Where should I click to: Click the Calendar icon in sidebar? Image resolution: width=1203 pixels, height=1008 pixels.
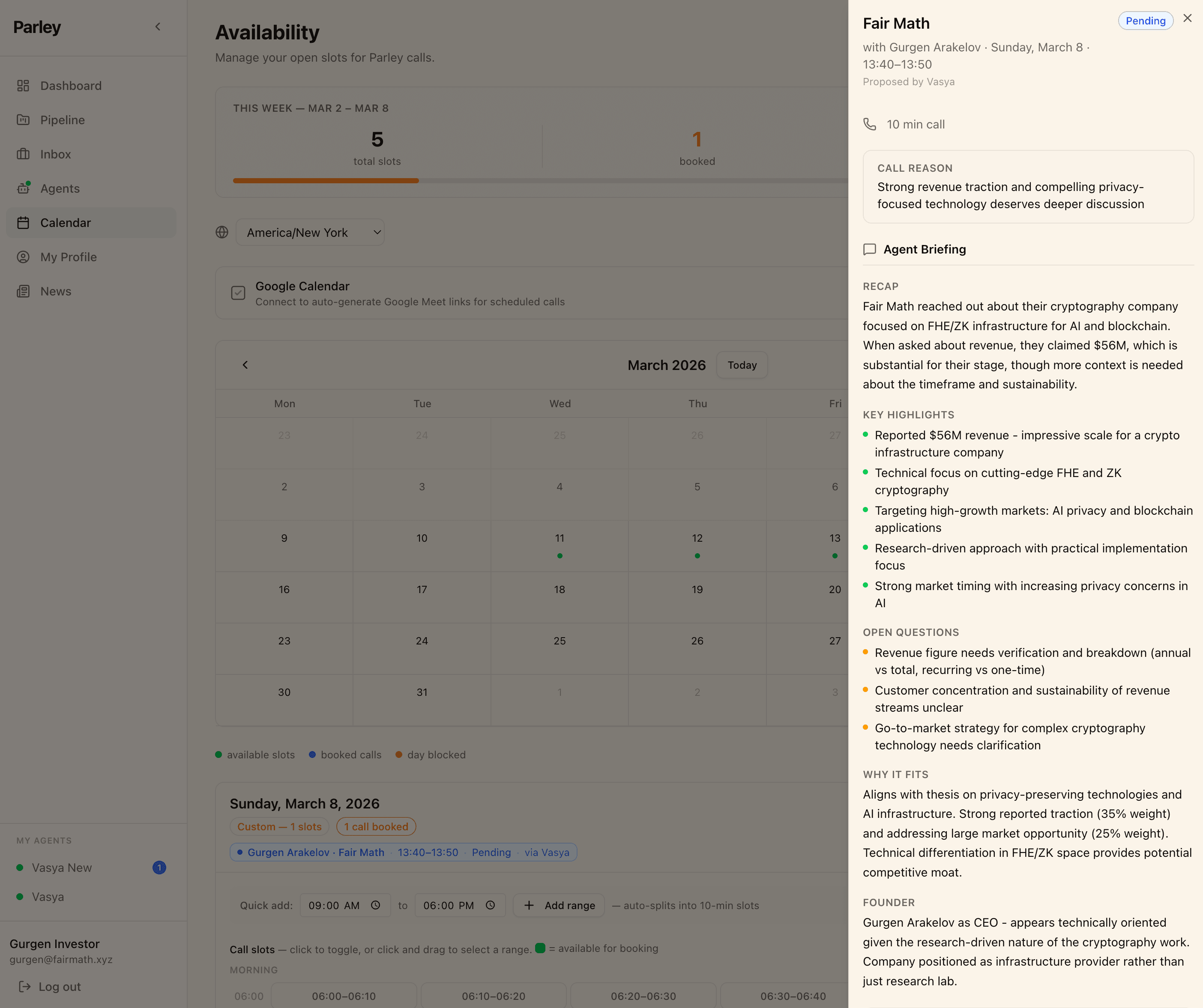[24, 223]
